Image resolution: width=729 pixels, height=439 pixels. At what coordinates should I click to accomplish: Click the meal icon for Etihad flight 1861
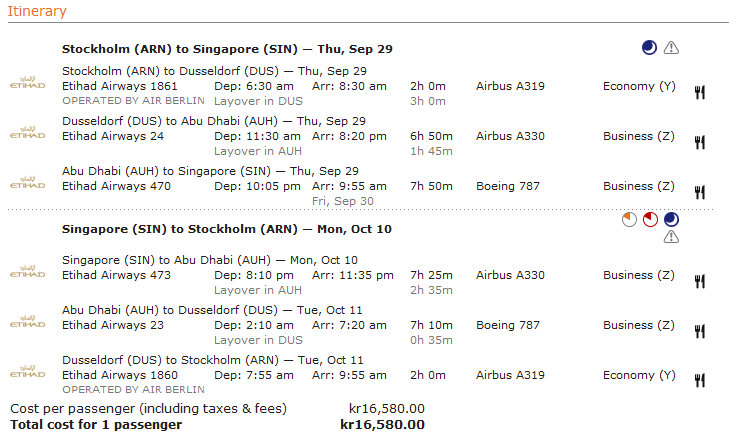click(700, 92)
